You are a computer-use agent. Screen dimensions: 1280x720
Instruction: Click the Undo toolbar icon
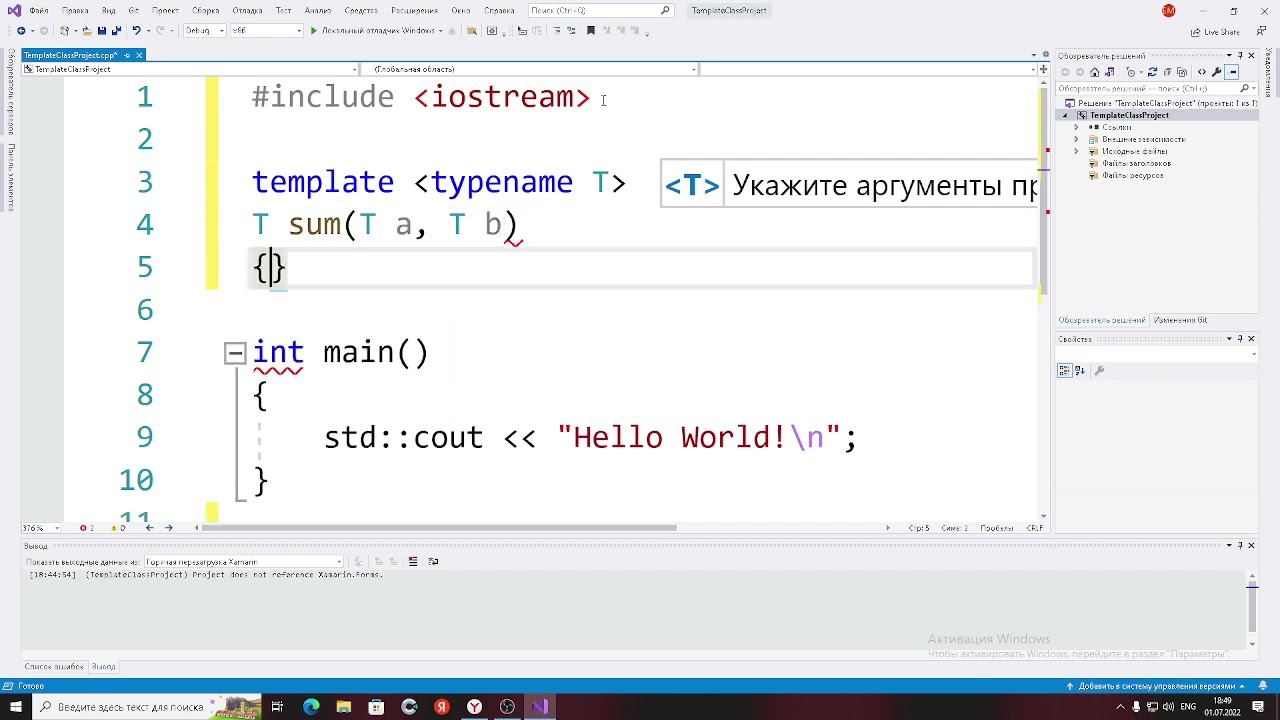(136, 31)
